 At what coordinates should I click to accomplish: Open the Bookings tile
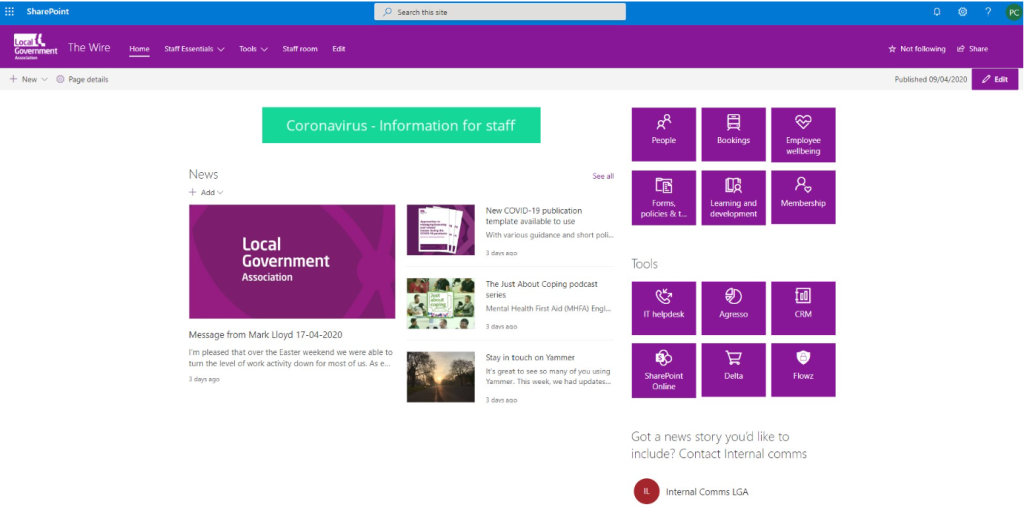[x=733, y=134]
